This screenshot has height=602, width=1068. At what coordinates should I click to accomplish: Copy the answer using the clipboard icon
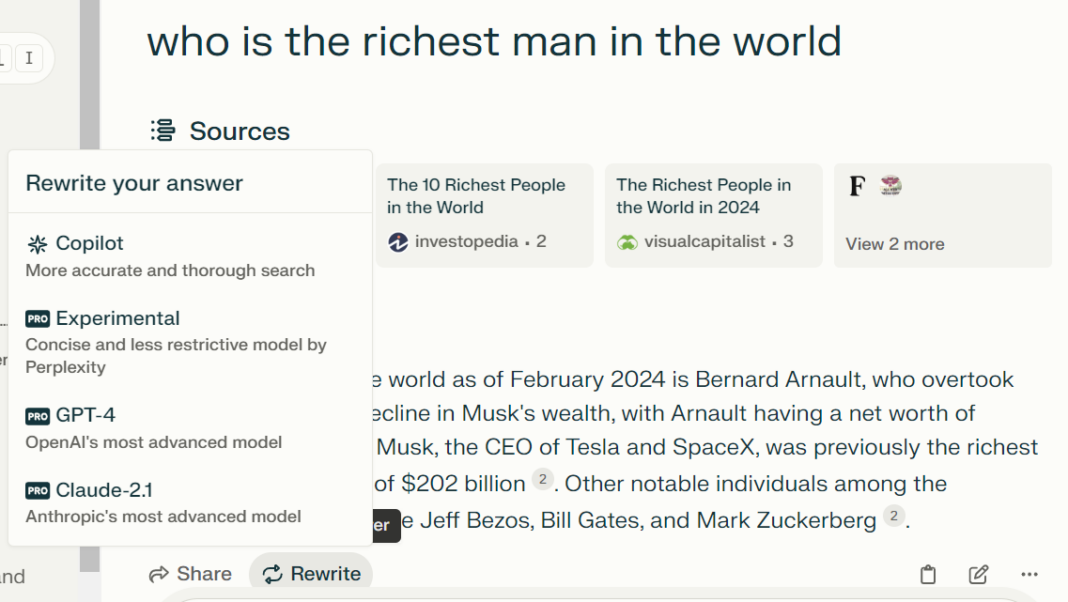click(928, 574)
